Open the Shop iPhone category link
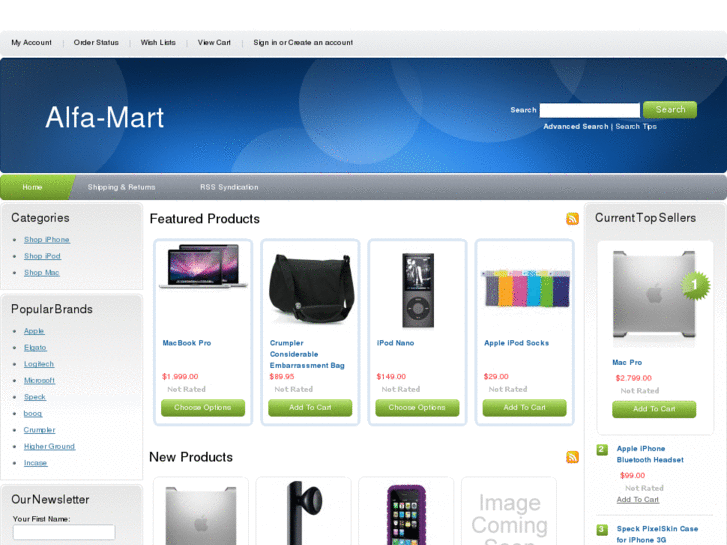Image resolution: width=727 pixels, height=545 pixels. (x=47, y=239)
